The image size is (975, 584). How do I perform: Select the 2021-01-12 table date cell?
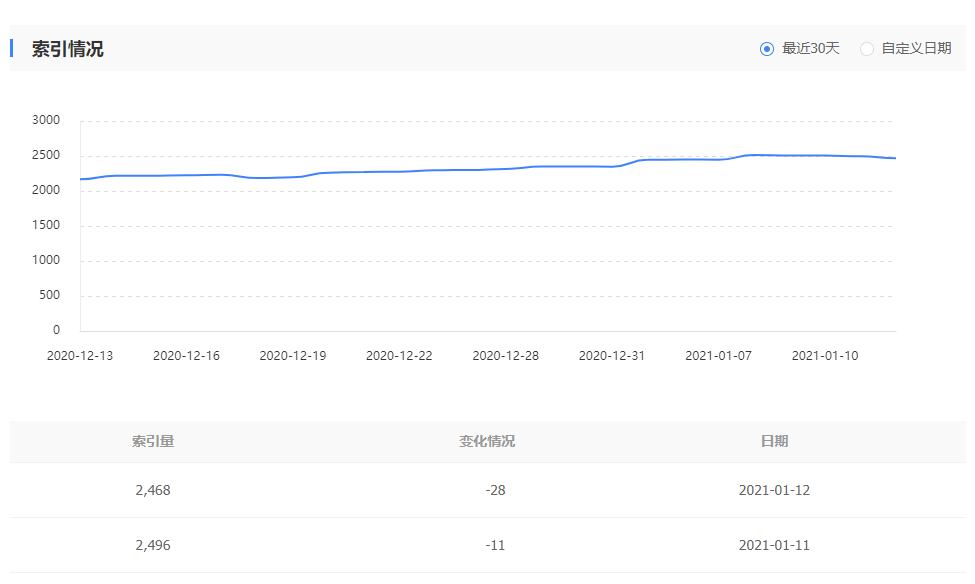click(774, 490)
